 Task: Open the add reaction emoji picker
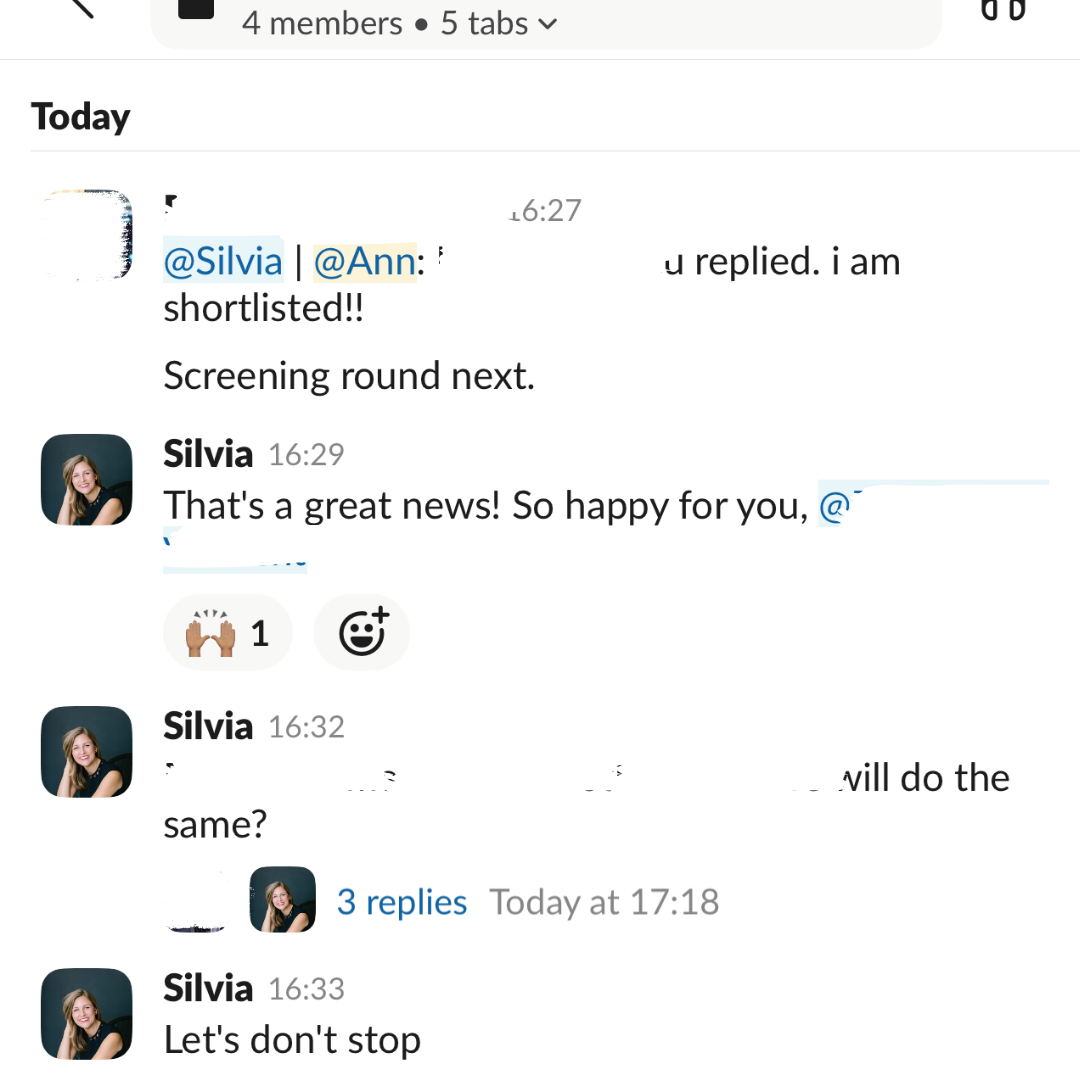pos(361,632)
